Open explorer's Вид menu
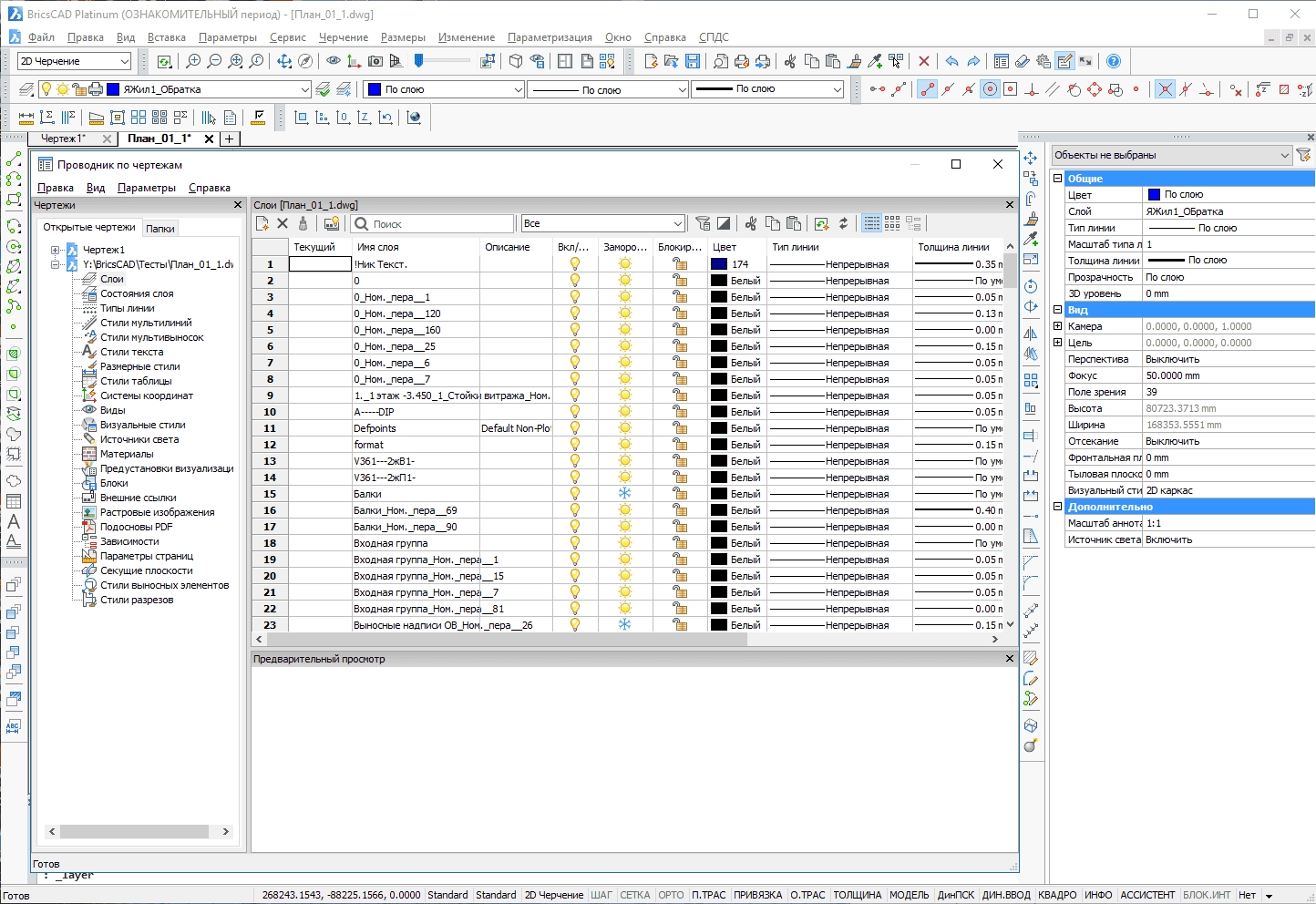Screen dimensions: 1316x904 [96, 188]
